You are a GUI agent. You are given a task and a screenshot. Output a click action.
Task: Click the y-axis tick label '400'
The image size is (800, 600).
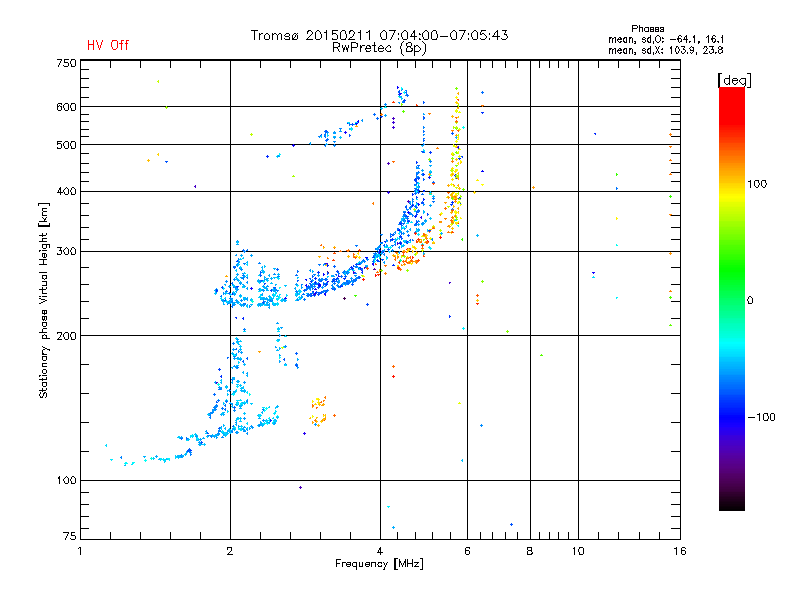(66, 191)
